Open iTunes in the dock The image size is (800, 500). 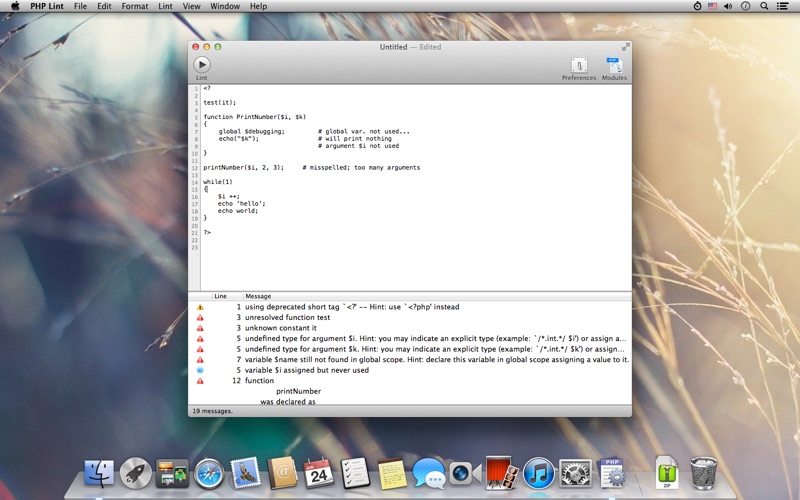click(538, 473)
